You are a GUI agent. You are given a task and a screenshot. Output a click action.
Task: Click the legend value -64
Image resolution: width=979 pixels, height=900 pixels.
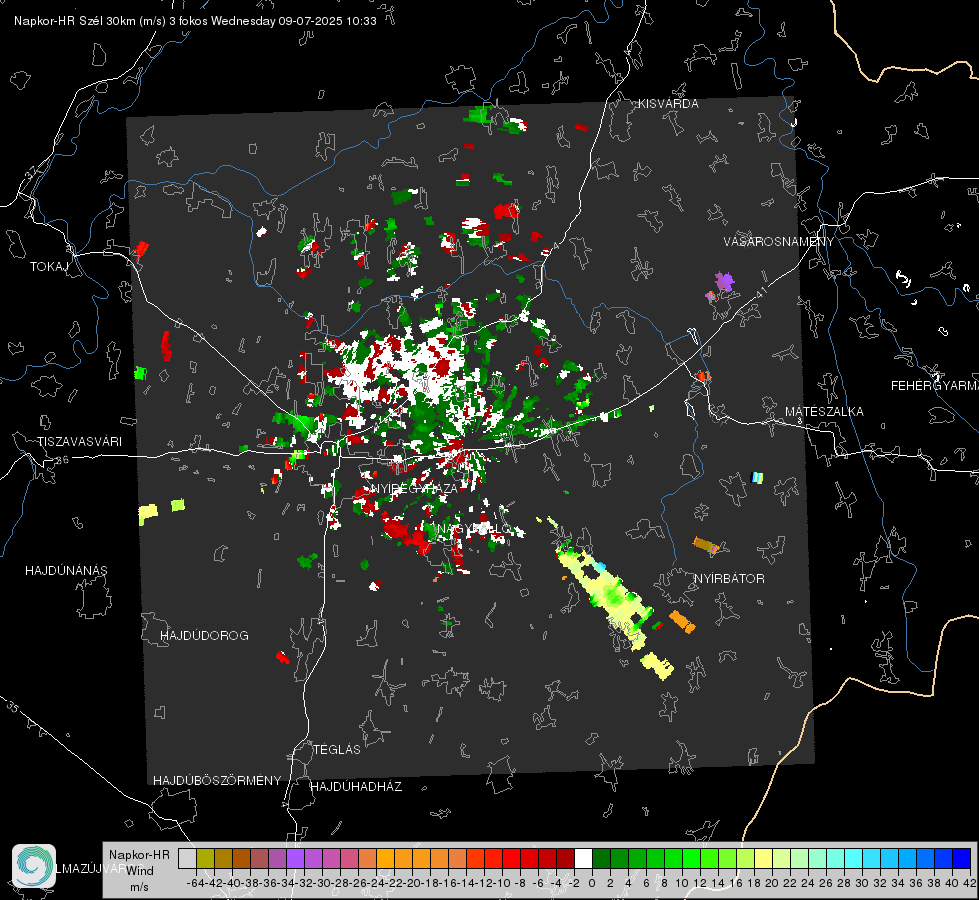195,883
